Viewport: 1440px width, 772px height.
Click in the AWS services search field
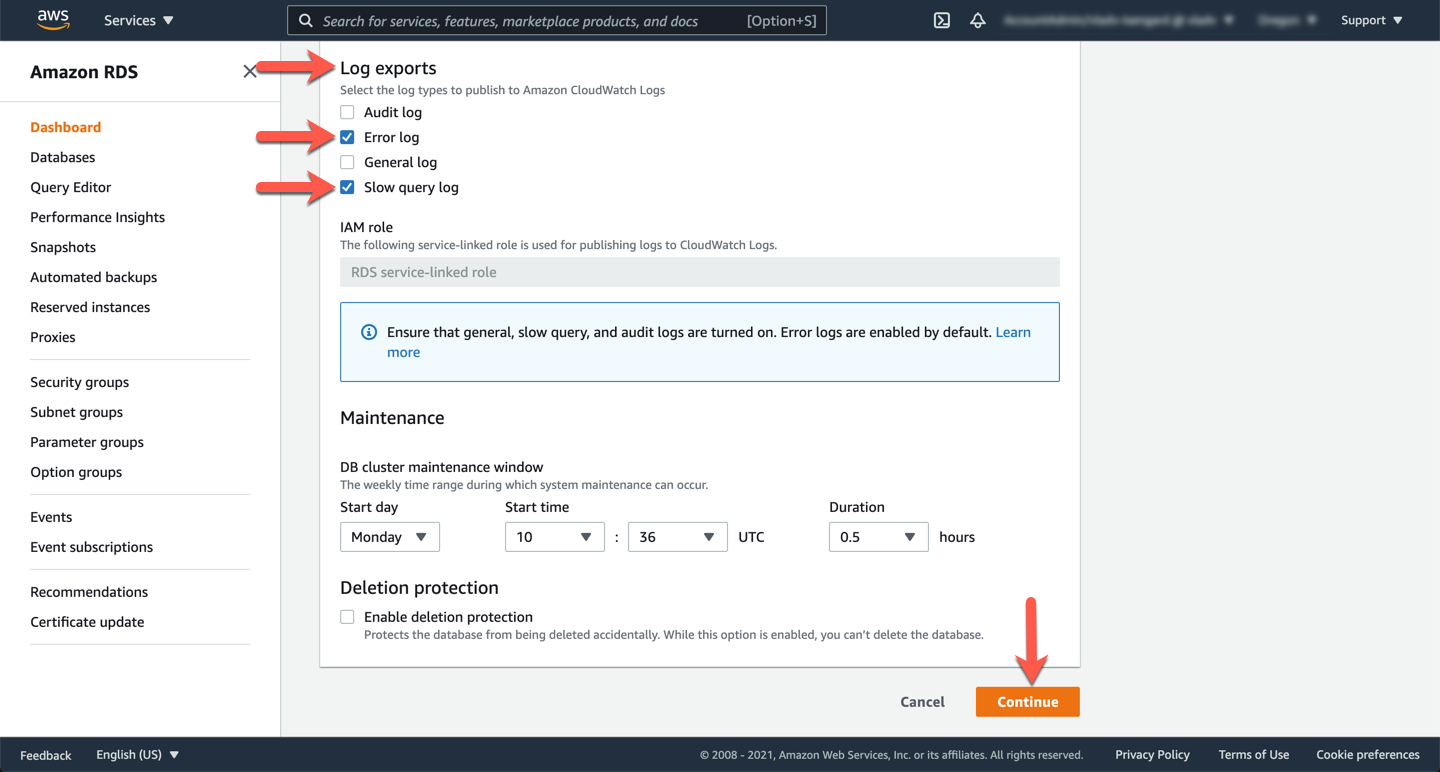tap(530, 20)
